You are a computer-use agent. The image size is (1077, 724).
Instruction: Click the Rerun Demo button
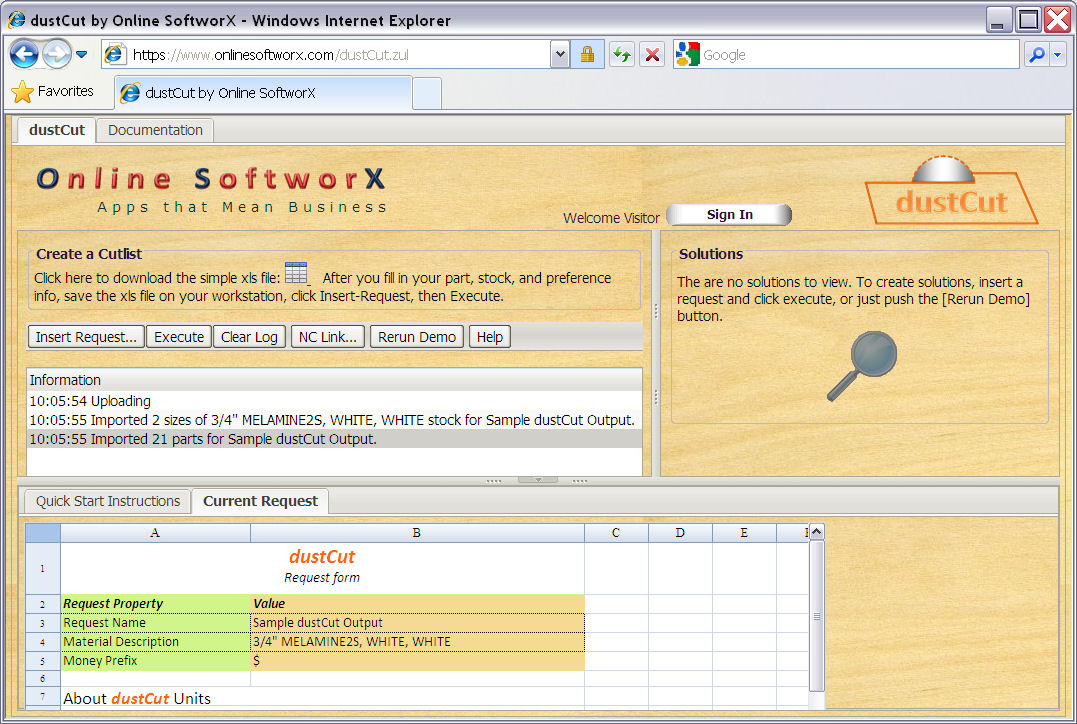(x=416, y=337)
